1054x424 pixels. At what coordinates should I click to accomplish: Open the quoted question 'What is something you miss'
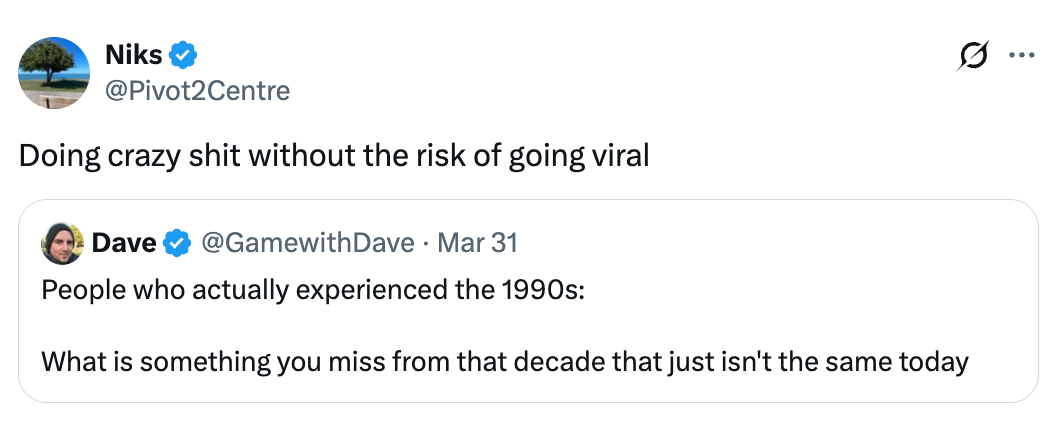pos(505,360)
